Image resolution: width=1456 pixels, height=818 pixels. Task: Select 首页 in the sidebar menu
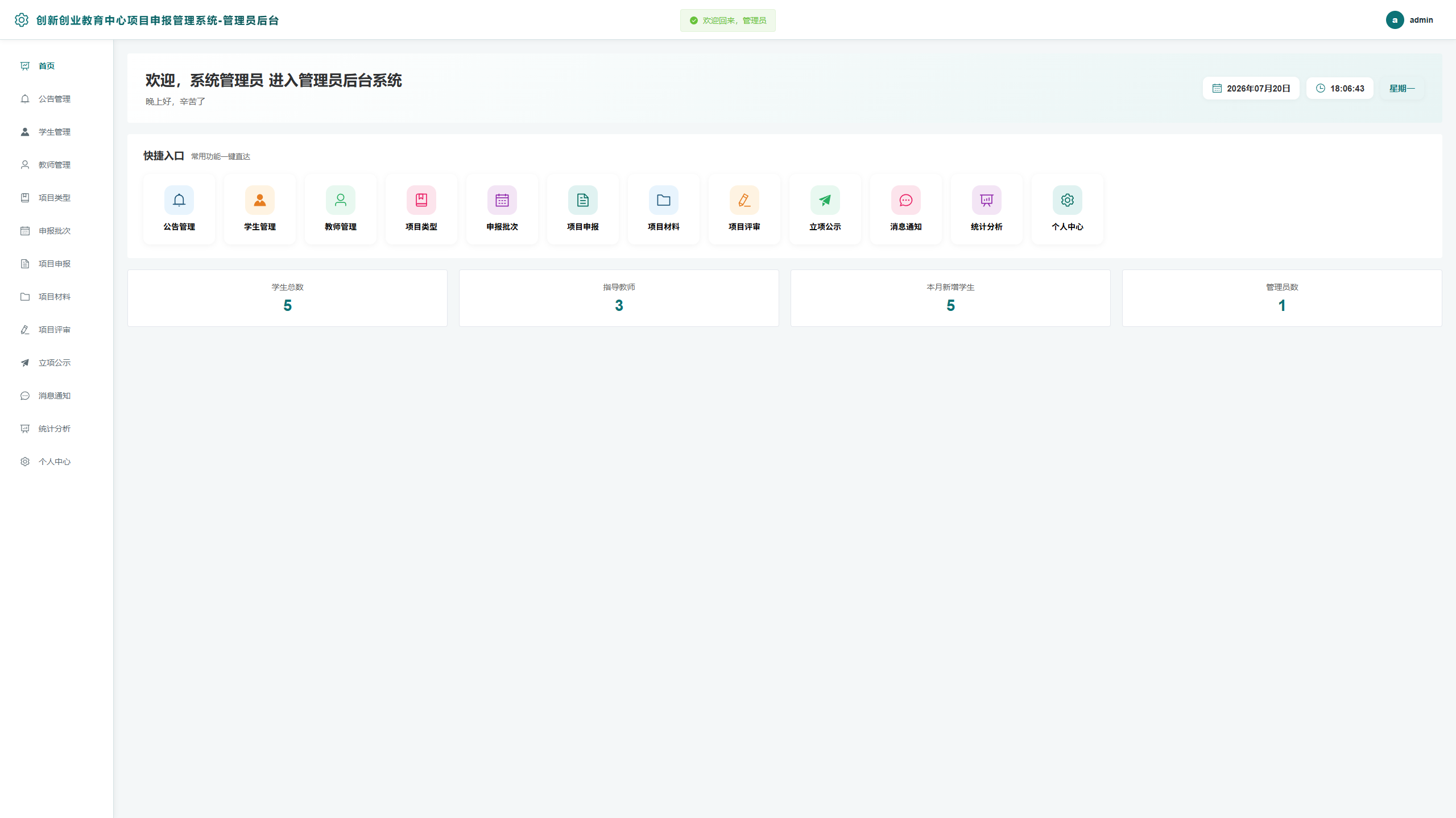[x=56, y=66]
